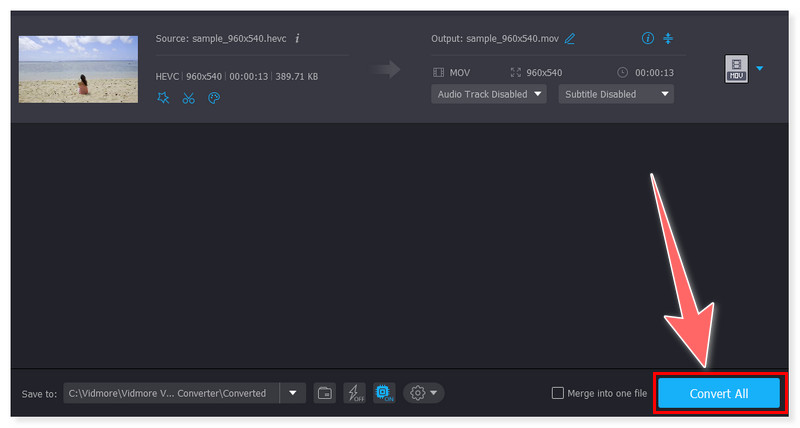Screen dimensions: 800x428
Task: Open the Cut scissors tool
Action: pos(188,98)
